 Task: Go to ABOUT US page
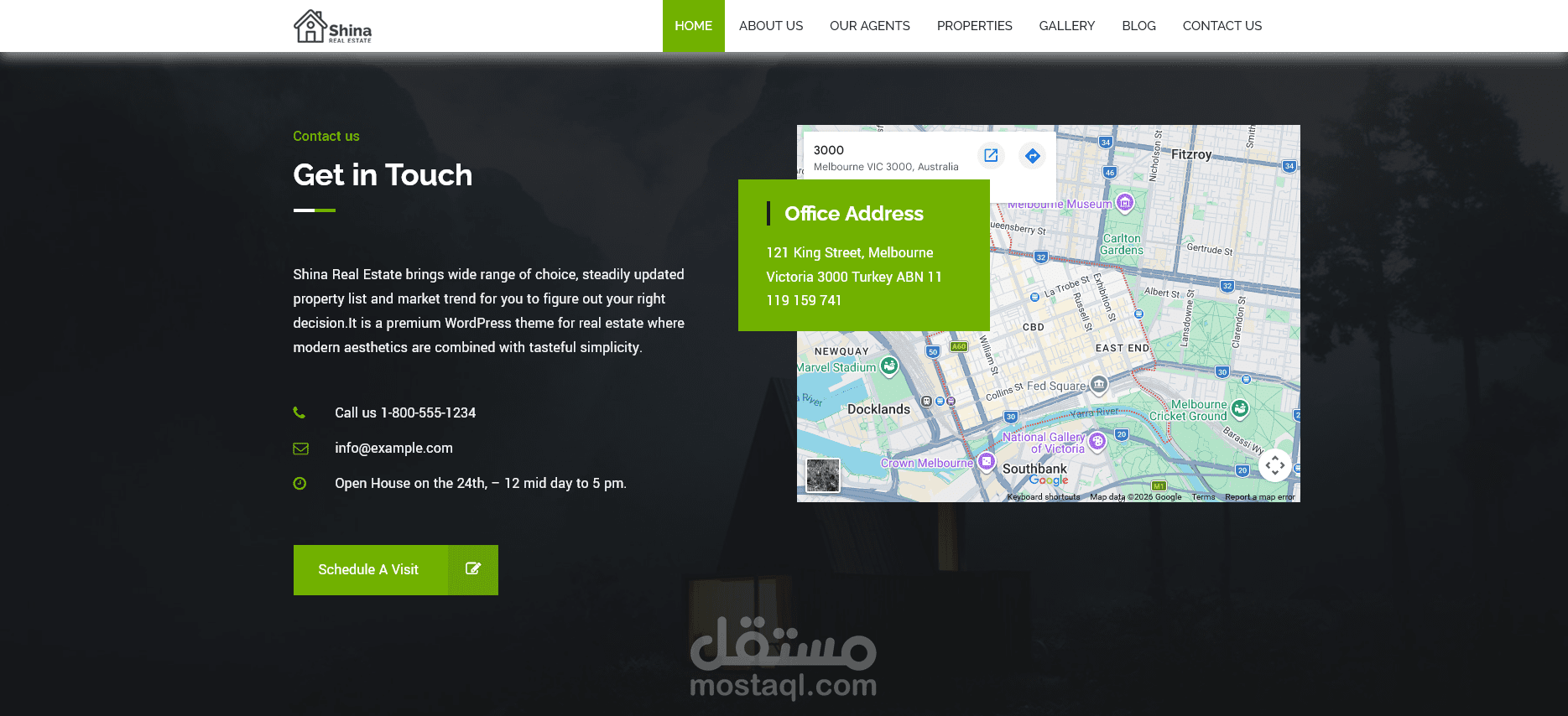point(770,26)
